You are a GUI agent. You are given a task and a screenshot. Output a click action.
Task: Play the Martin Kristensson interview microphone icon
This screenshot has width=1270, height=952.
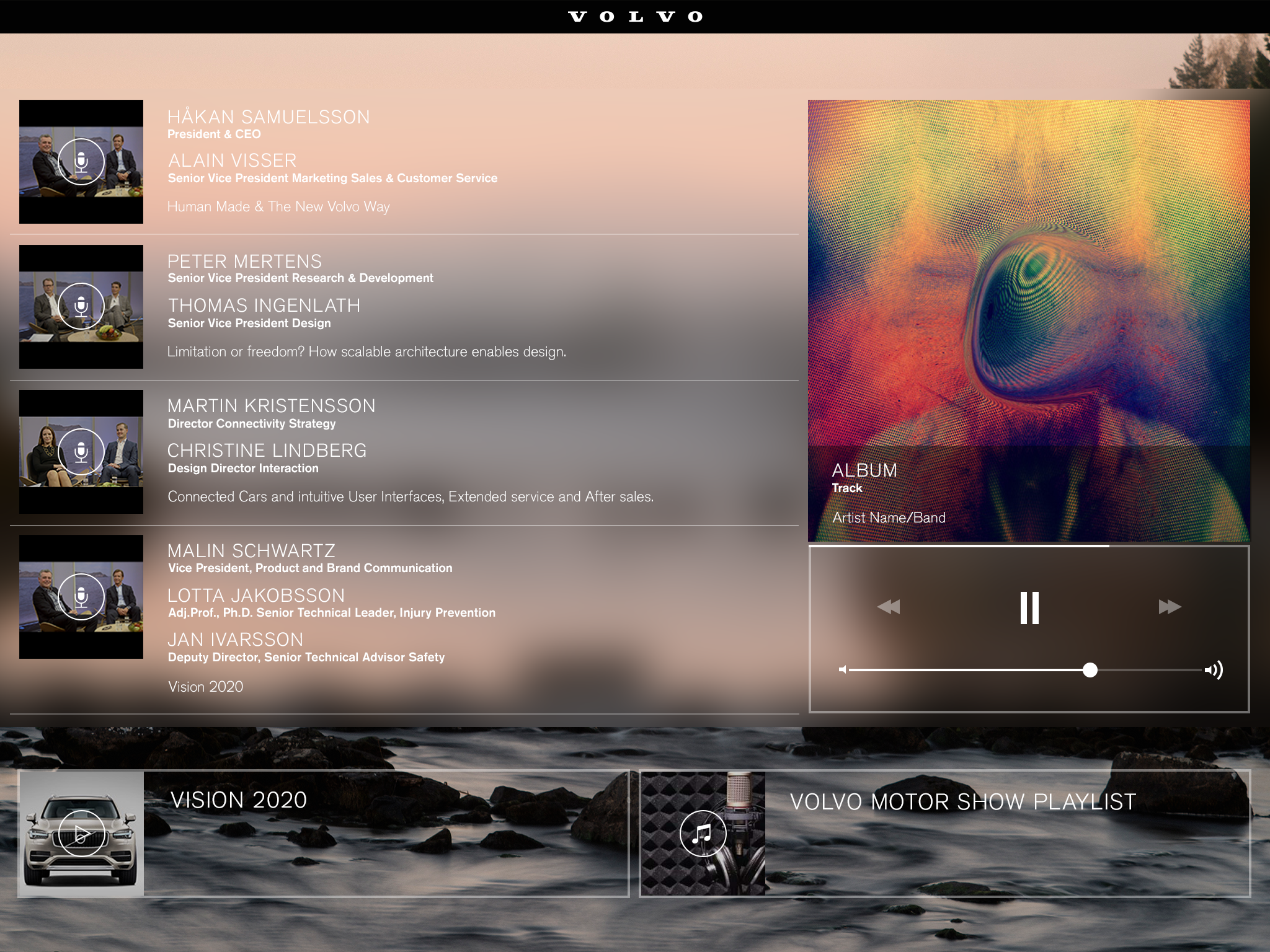click(x=81, y=451)
